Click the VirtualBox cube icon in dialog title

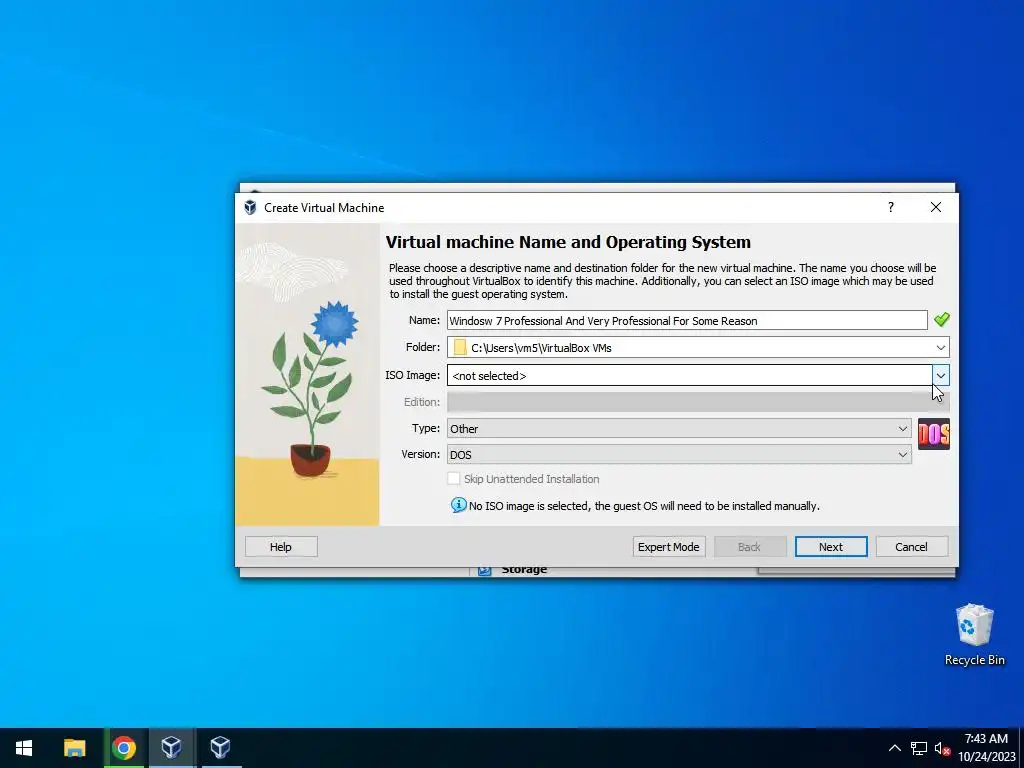click(x=250, y=208)
